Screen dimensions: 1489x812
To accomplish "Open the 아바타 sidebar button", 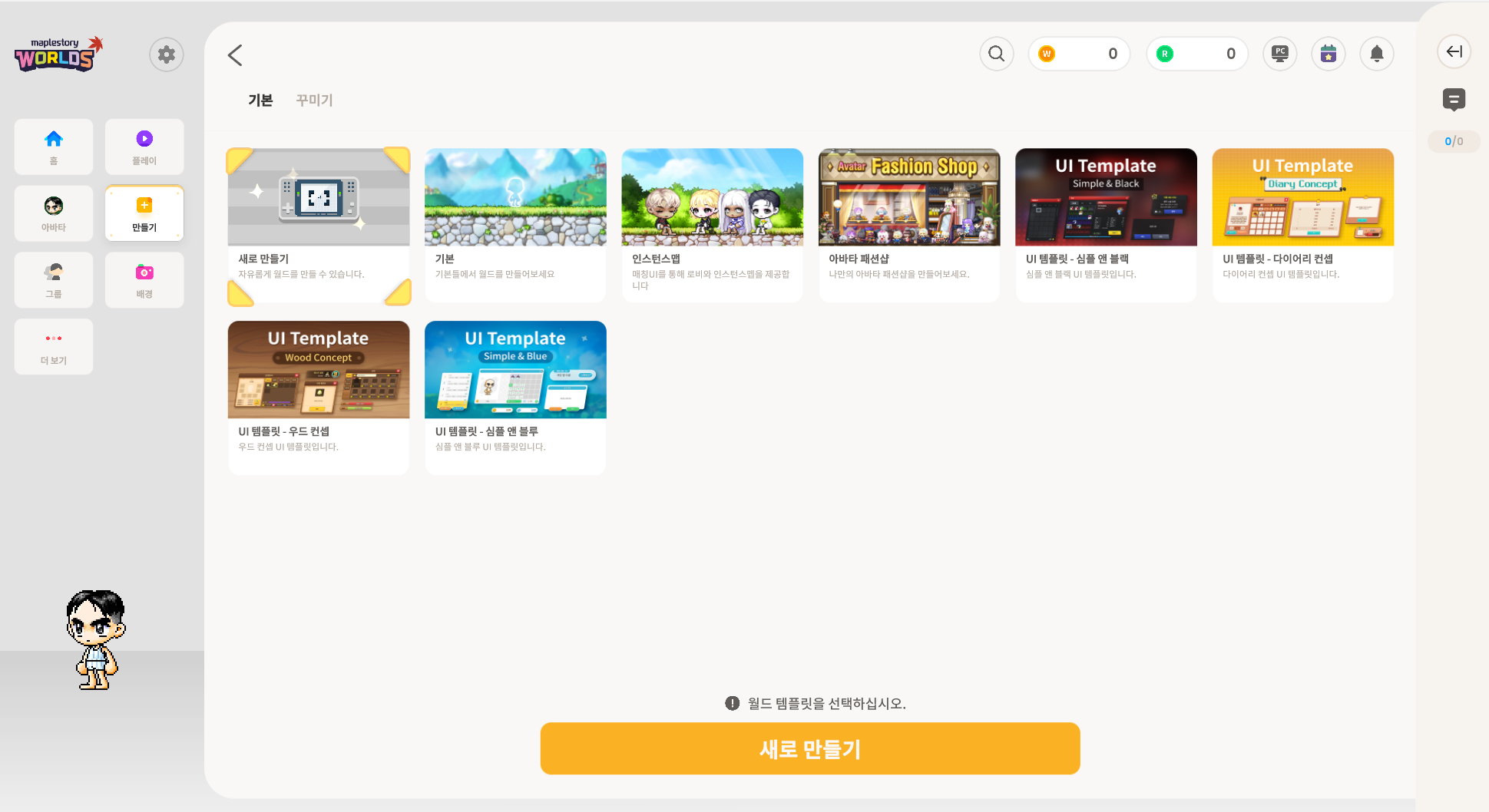I will tap(54, 213).
